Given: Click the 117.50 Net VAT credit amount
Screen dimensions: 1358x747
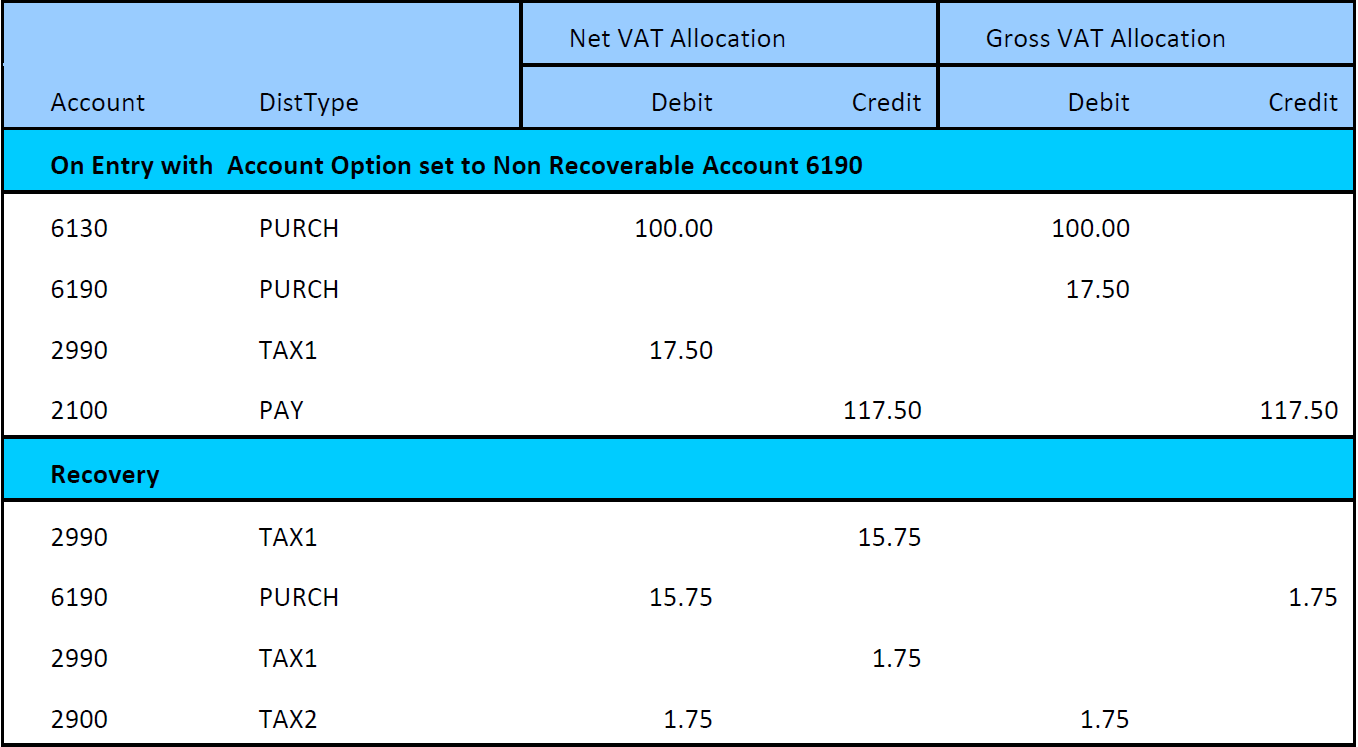Looking at the screenshot, I should click(x=882, y=410).
